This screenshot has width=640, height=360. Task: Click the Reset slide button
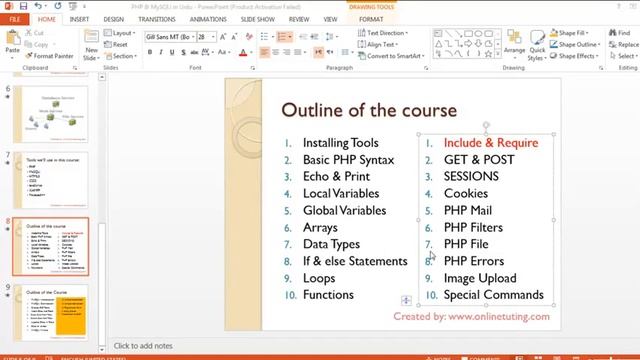point(116,44)
